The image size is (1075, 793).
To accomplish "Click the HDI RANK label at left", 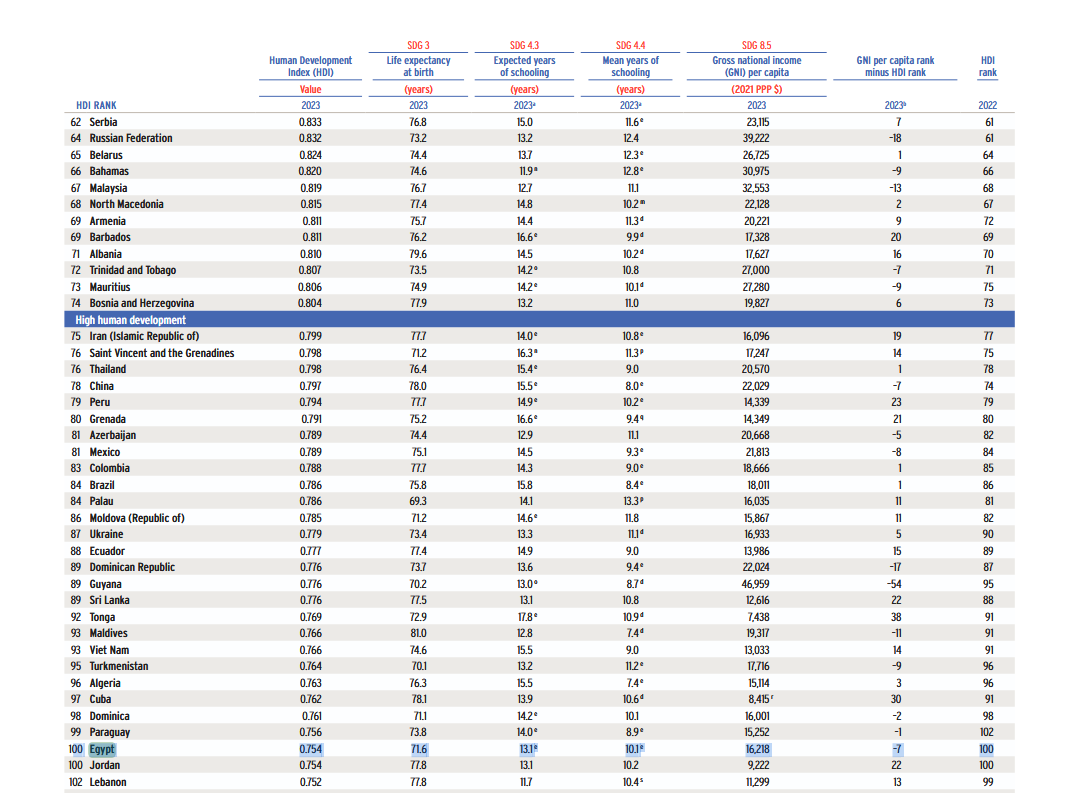I will [x=96, y=105].
